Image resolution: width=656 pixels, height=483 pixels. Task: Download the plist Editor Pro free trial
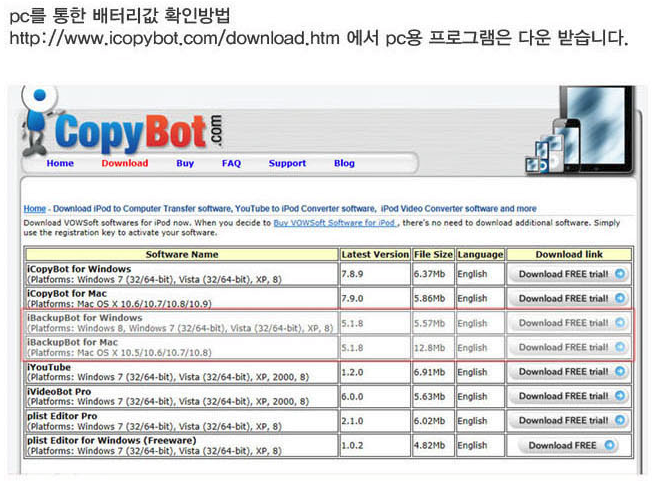[x=569, y=420]
